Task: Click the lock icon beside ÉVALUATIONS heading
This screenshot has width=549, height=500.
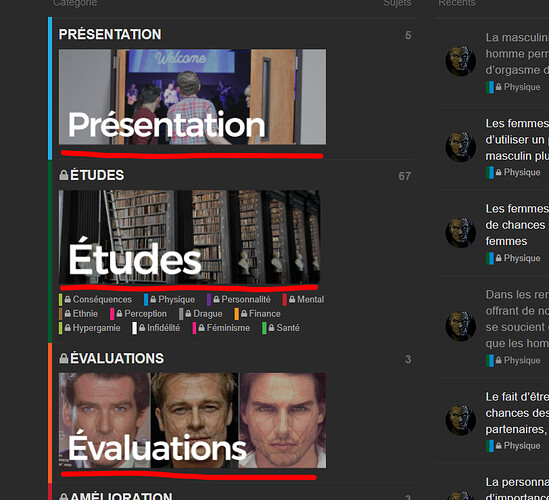Action: coord(64,358)
